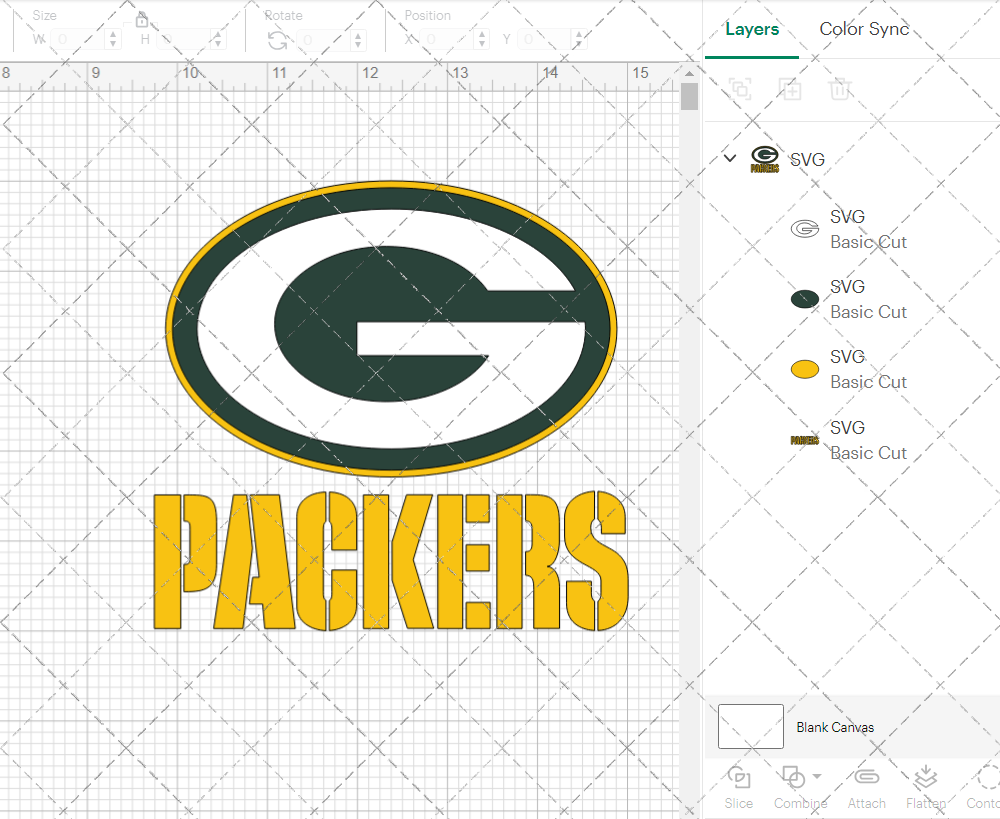Click the top-level SVG group label

point(807,159)
